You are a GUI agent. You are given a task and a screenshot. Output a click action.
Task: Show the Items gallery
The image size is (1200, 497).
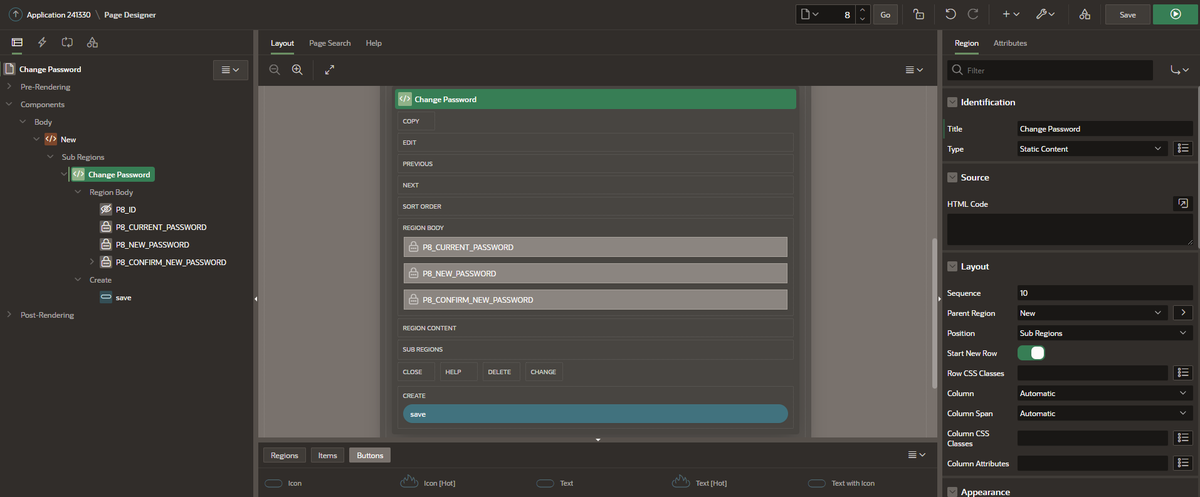pos(327,455)
